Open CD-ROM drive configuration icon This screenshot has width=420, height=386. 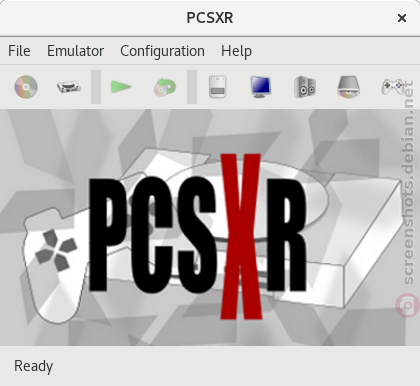tap(349, 87)
